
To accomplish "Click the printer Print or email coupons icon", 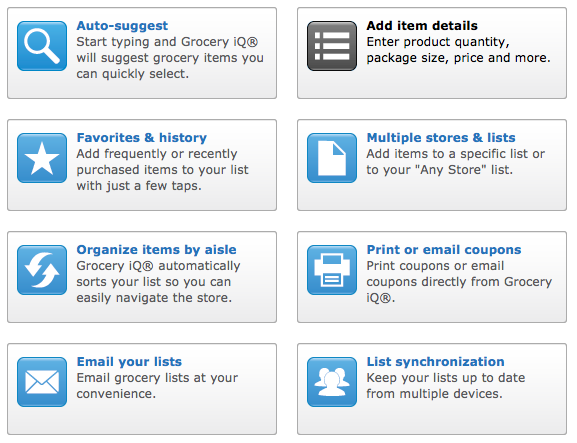I will [332, 270].
